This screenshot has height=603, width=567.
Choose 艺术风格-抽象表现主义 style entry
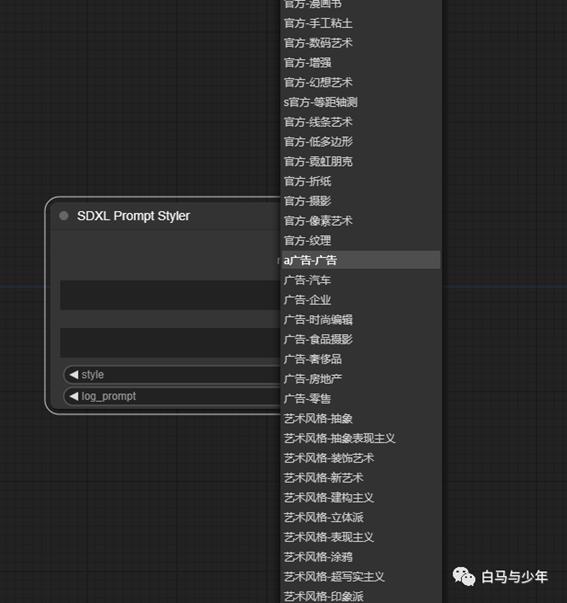pyautogui.click(x=361, y=438)
